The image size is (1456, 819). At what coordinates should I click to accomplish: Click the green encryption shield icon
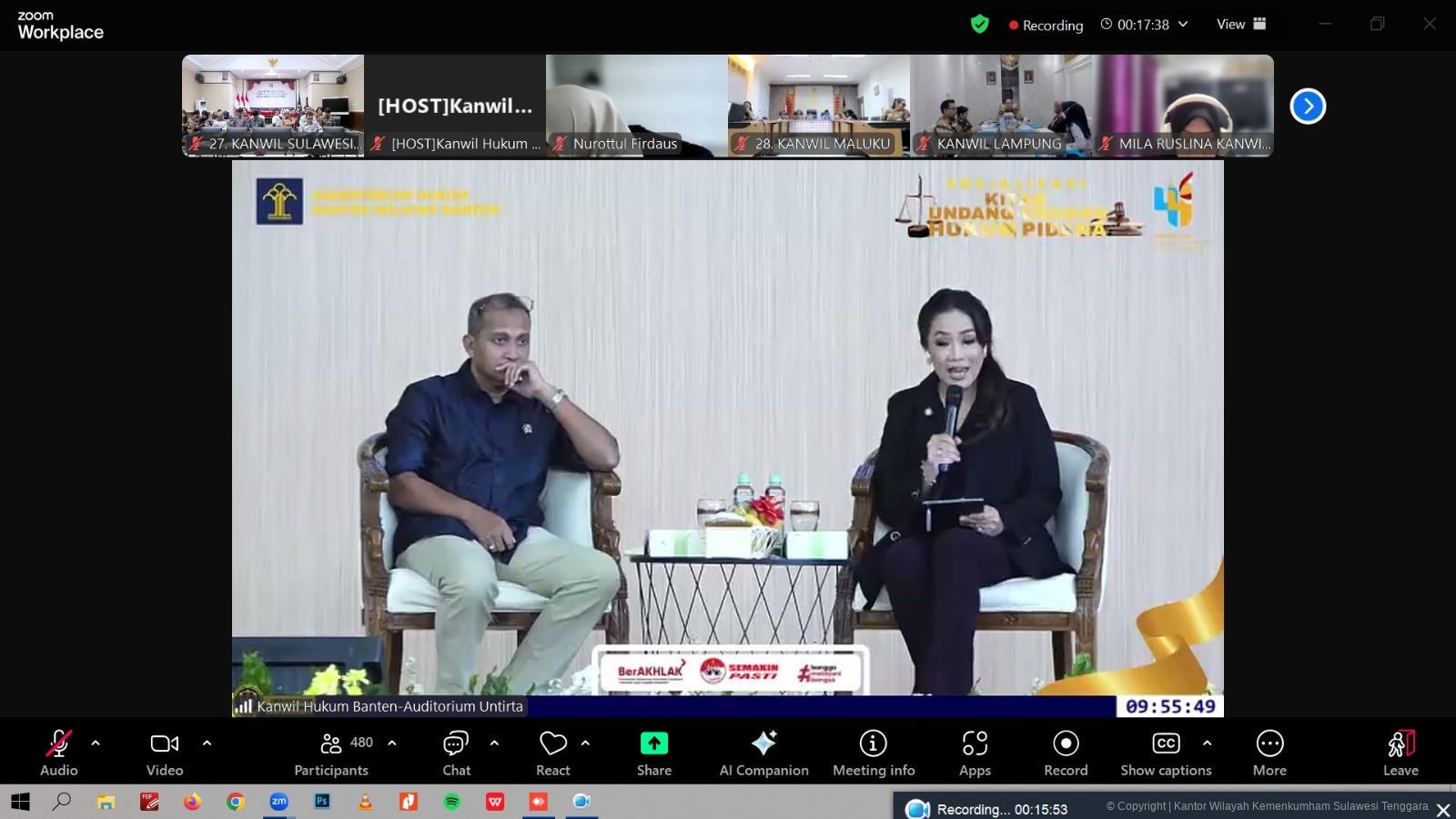979,25
